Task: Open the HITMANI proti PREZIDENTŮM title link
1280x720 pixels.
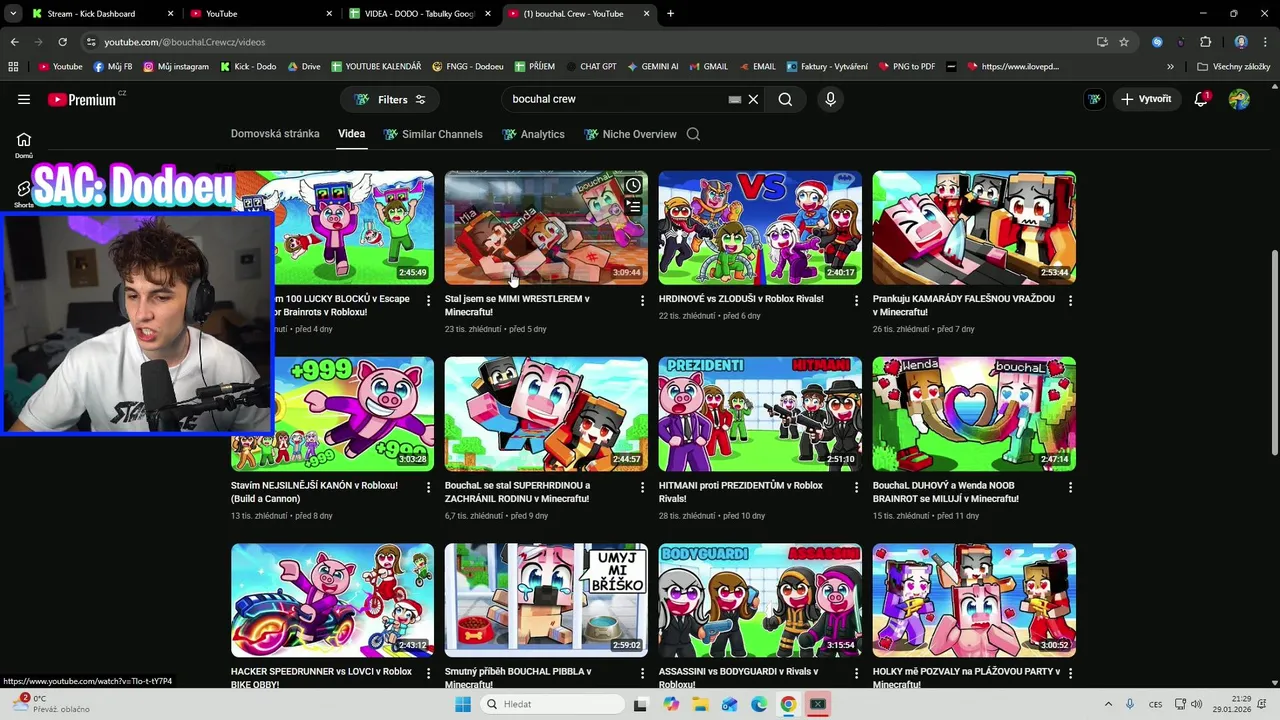Action: click(x=741, y=492)
